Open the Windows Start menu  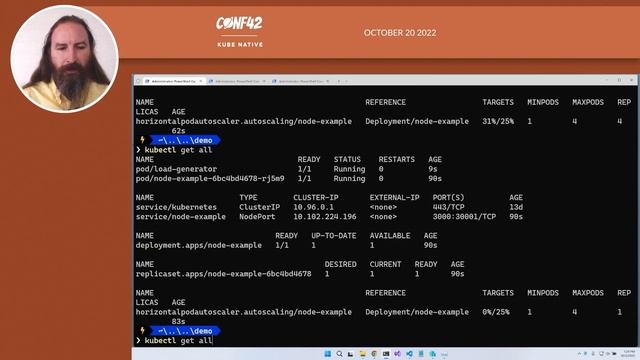328,354
